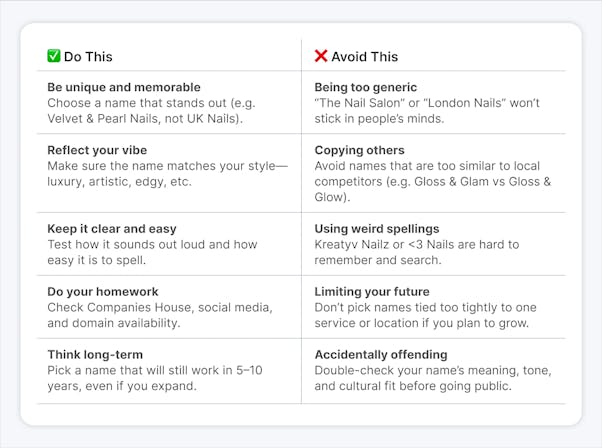This screenshot has width=602, height=448.
Task: Click the 'Think long-term' heading
Action: pyautogui.click(x=95, y=355)
